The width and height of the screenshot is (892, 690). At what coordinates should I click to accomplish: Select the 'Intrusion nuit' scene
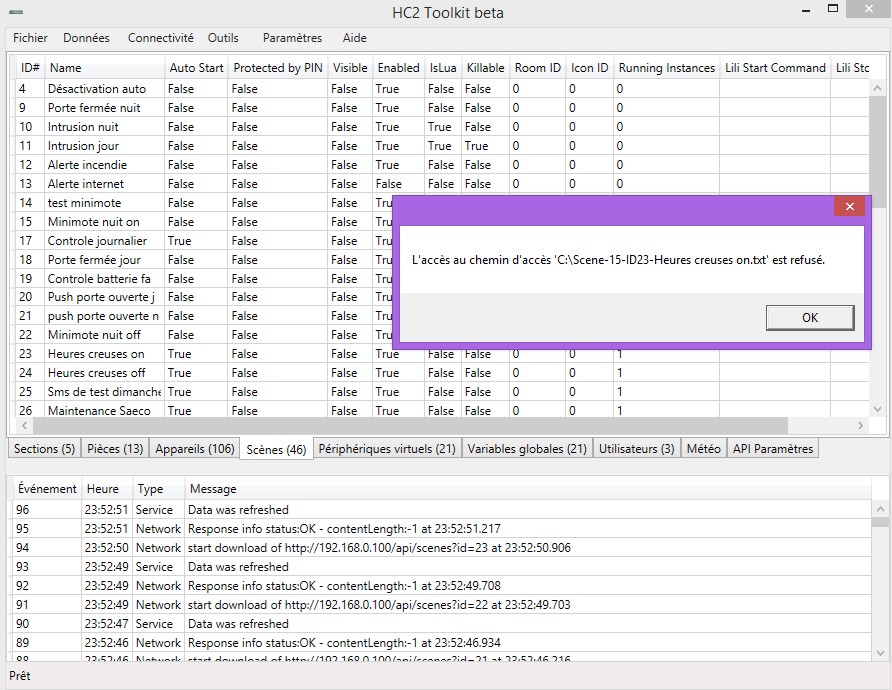coord(443,126)
